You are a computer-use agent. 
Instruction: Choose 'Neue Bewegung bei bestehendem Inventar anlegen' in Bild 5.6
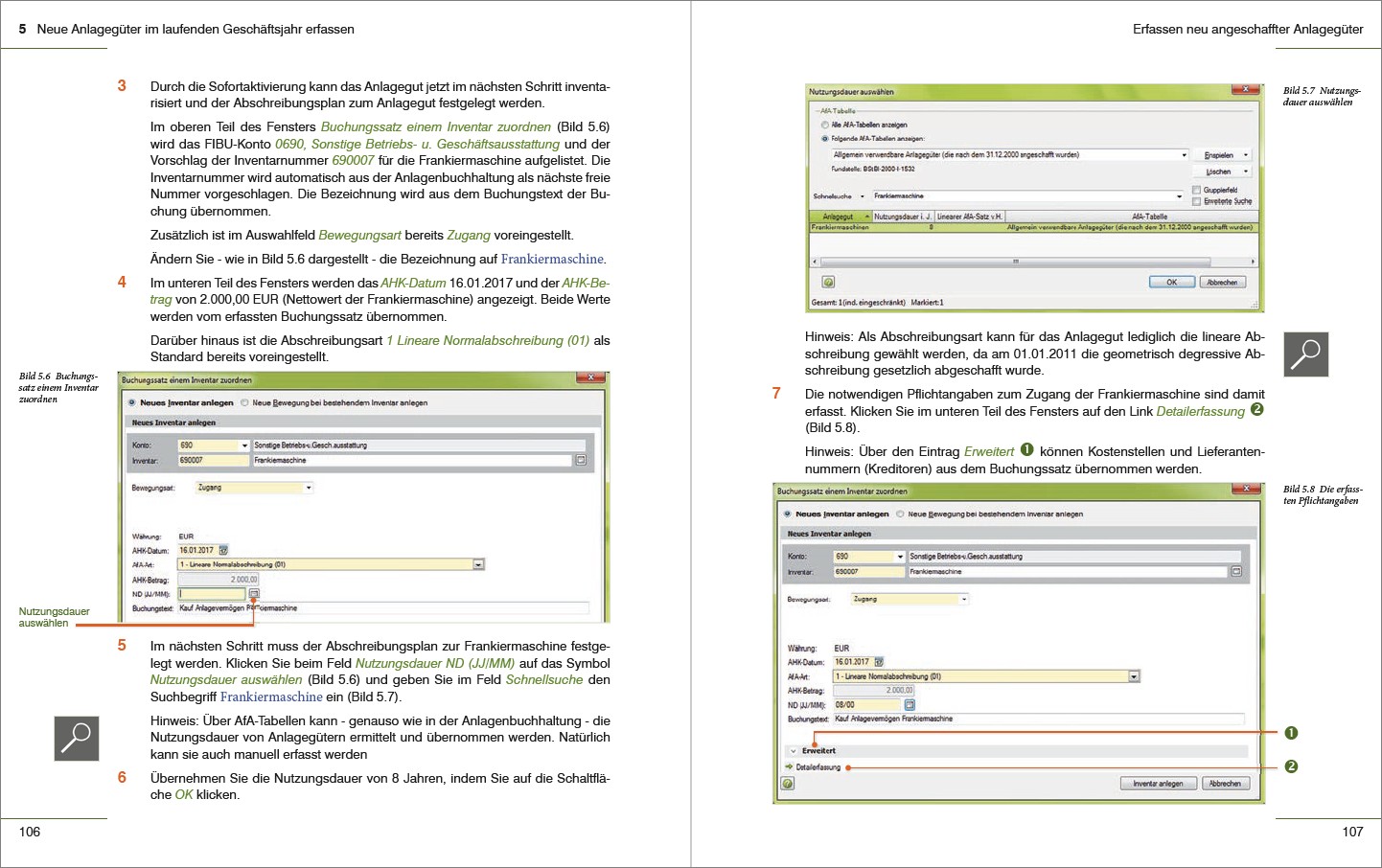[x=245, y=403]
